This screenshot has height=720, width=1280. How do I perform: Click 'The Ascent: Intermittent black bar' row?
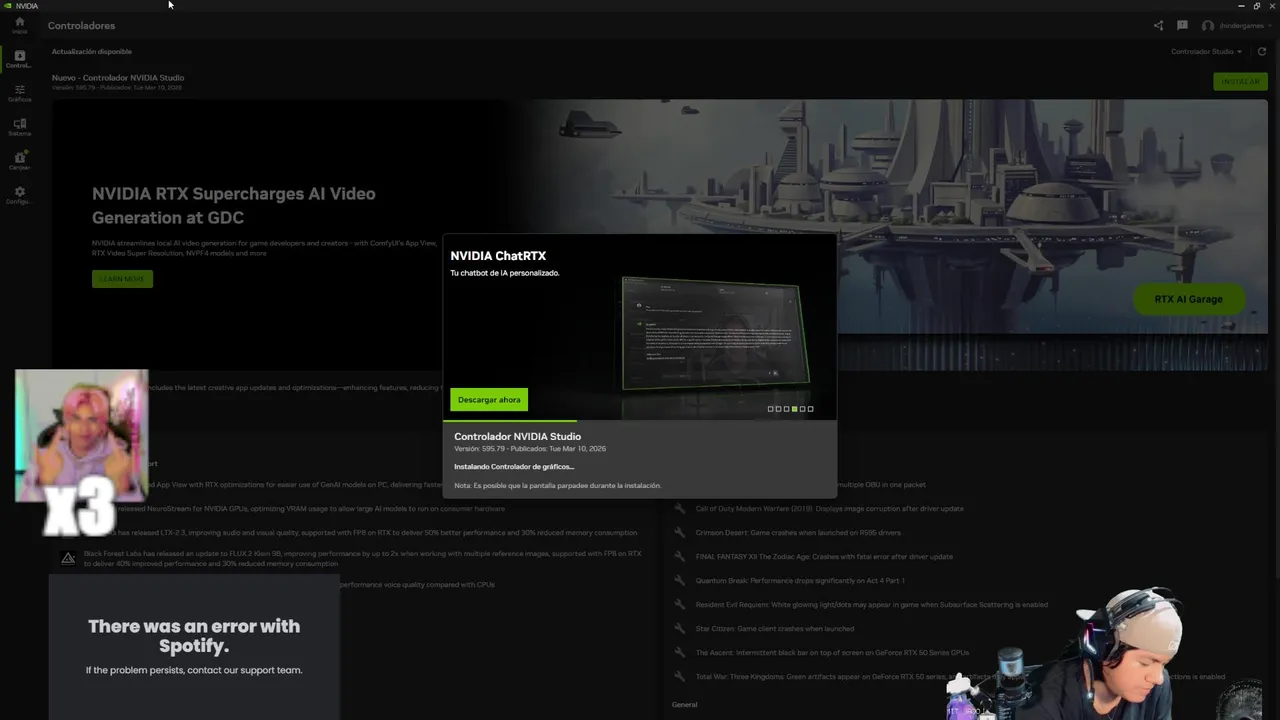coord(832,652)
